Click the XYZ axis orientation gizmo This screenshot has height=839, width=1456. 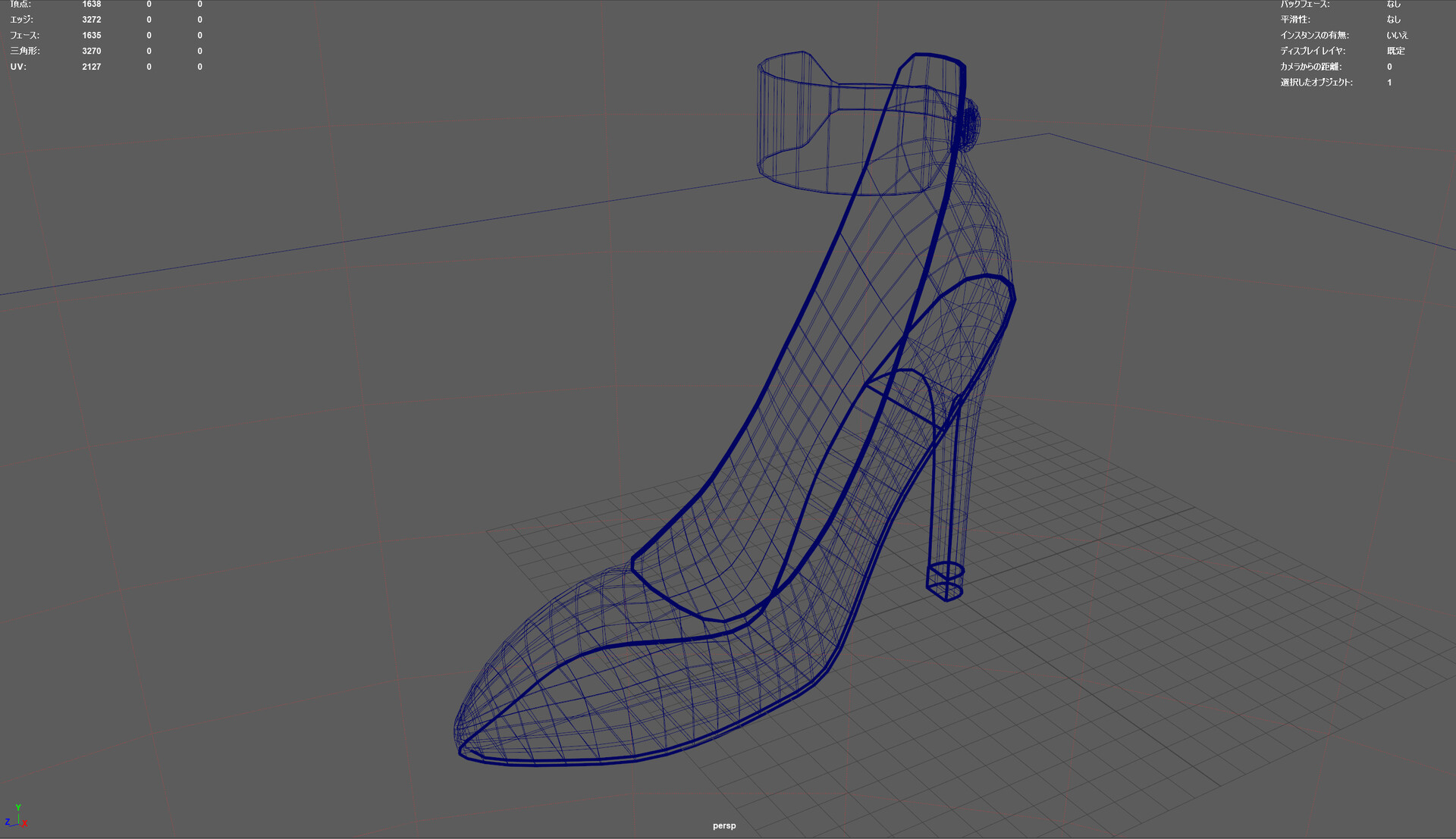click(17, 817)
